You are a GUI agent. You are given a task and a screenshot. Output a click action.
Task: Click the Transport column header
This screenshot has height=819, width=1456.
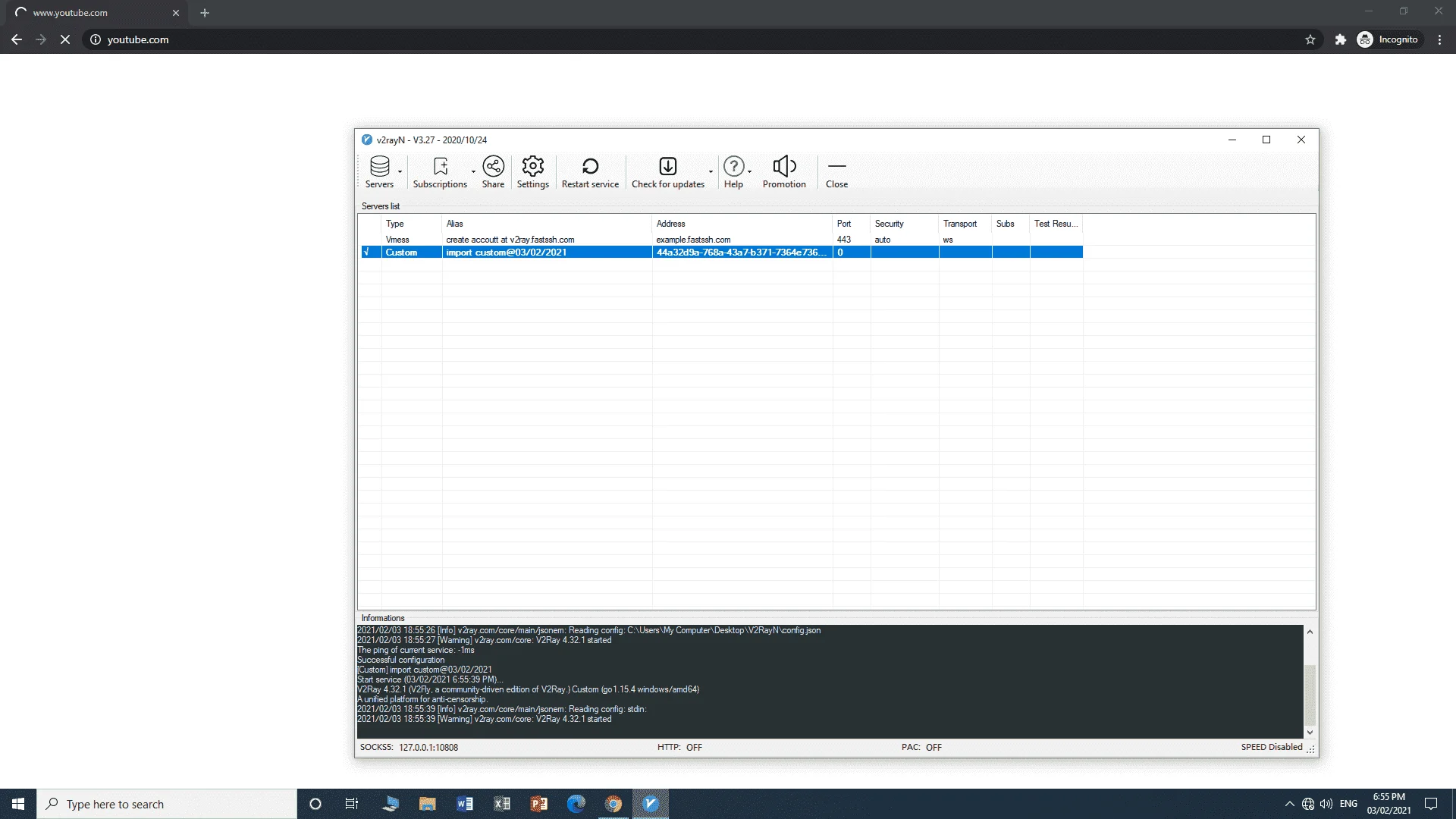[965, 224]
